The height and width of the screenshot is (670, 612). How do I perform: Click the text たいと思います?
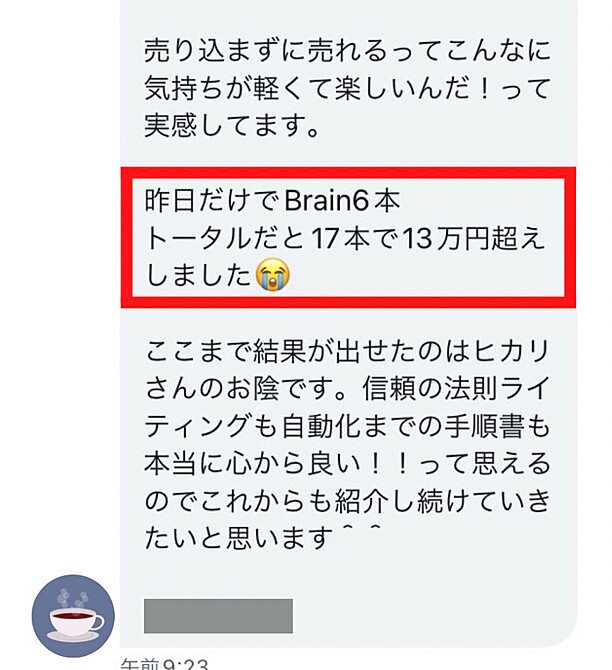coord(238,538)
